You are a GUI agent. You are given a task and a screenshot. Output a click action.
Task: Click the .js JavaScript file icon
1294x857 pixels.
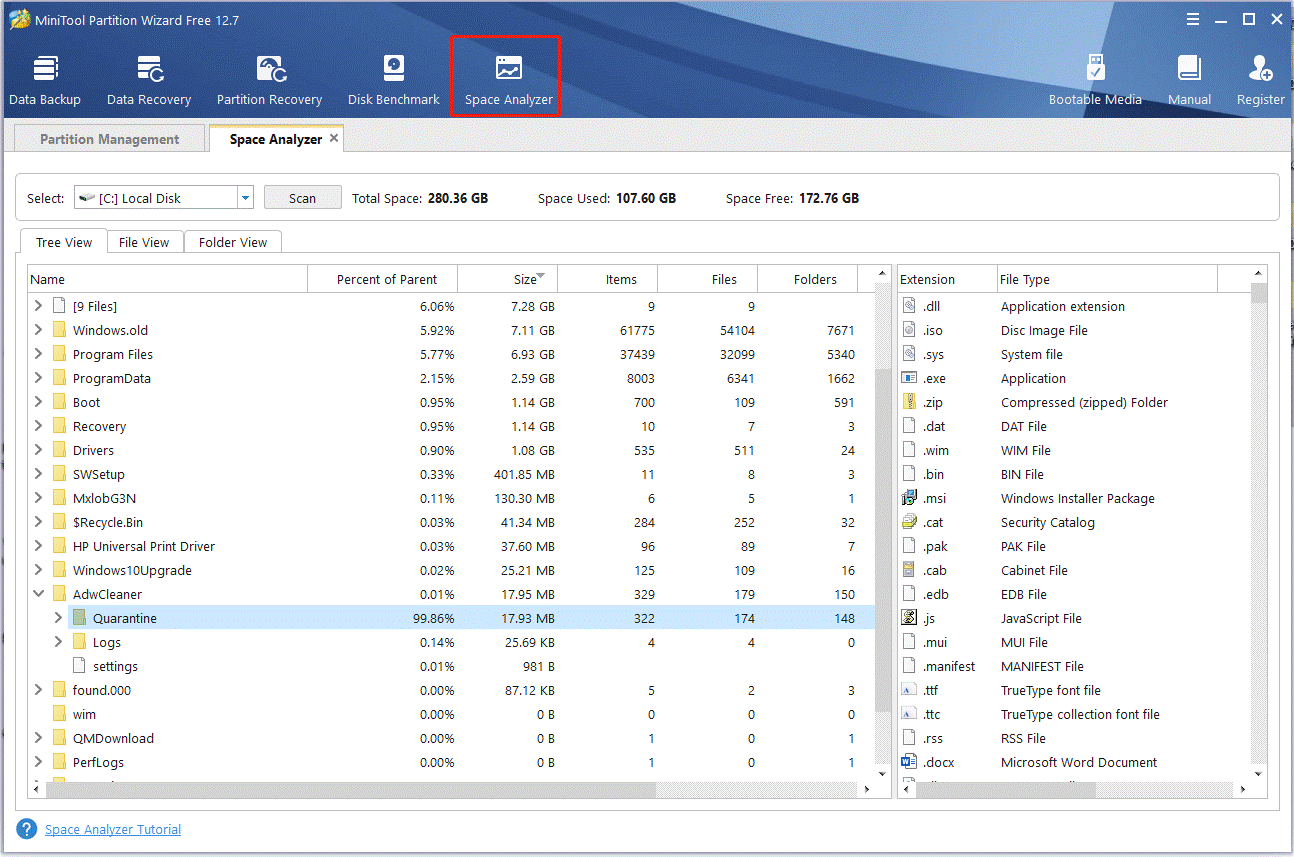point(909,618)
